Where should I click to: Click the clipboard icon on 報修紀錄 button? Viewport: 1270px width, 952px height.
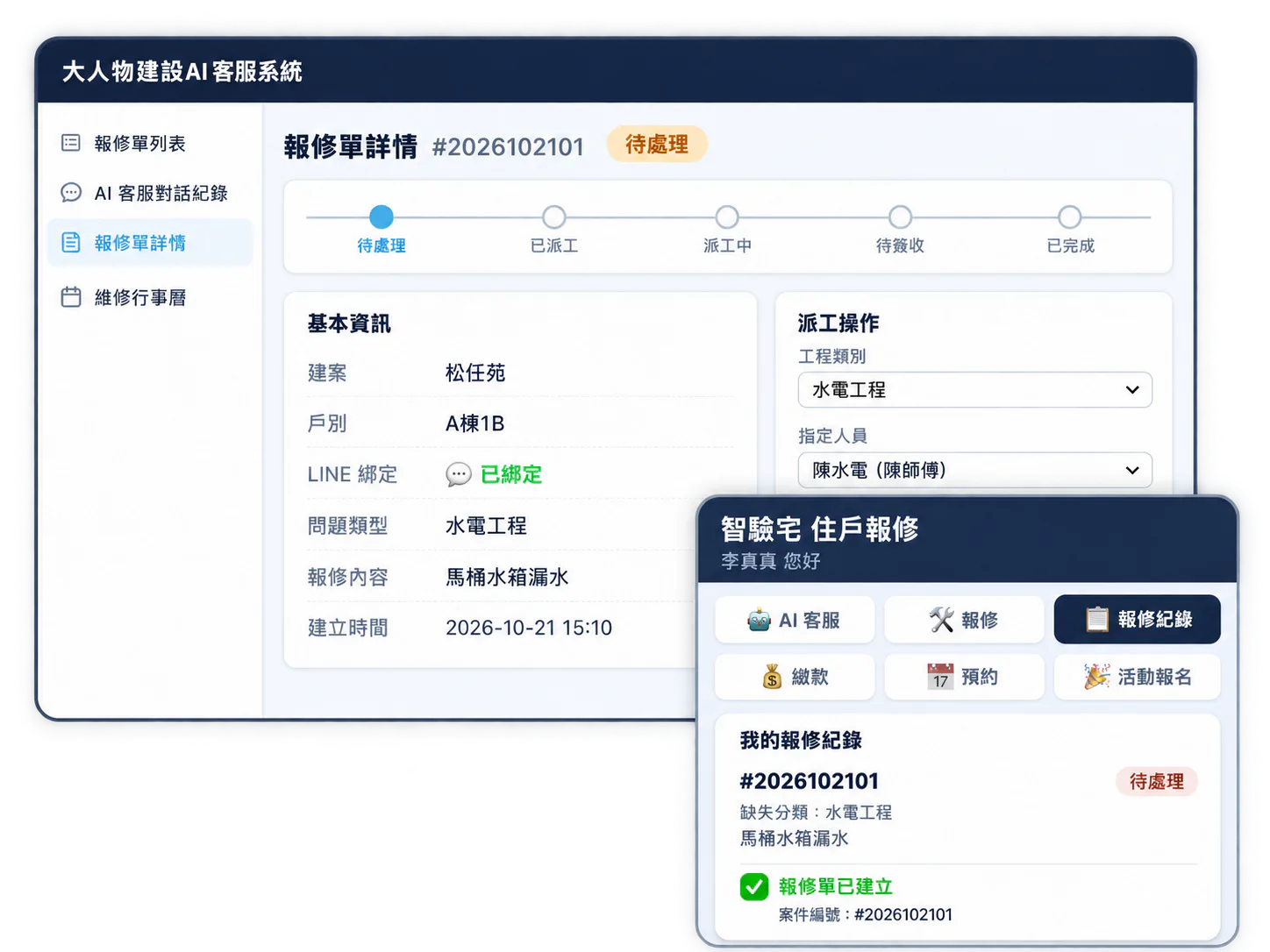tap(1096, 619)
